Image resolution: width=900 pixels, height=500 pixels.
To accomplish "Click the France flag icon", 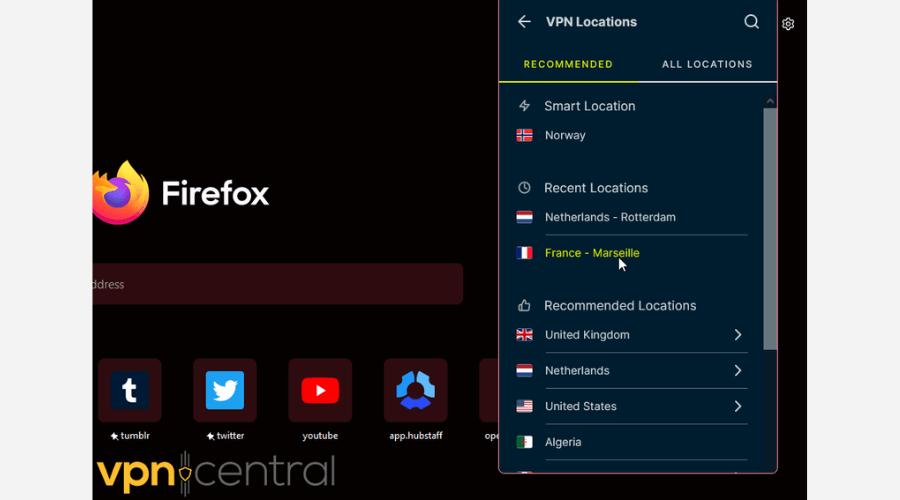I will (x=524, y=253).
